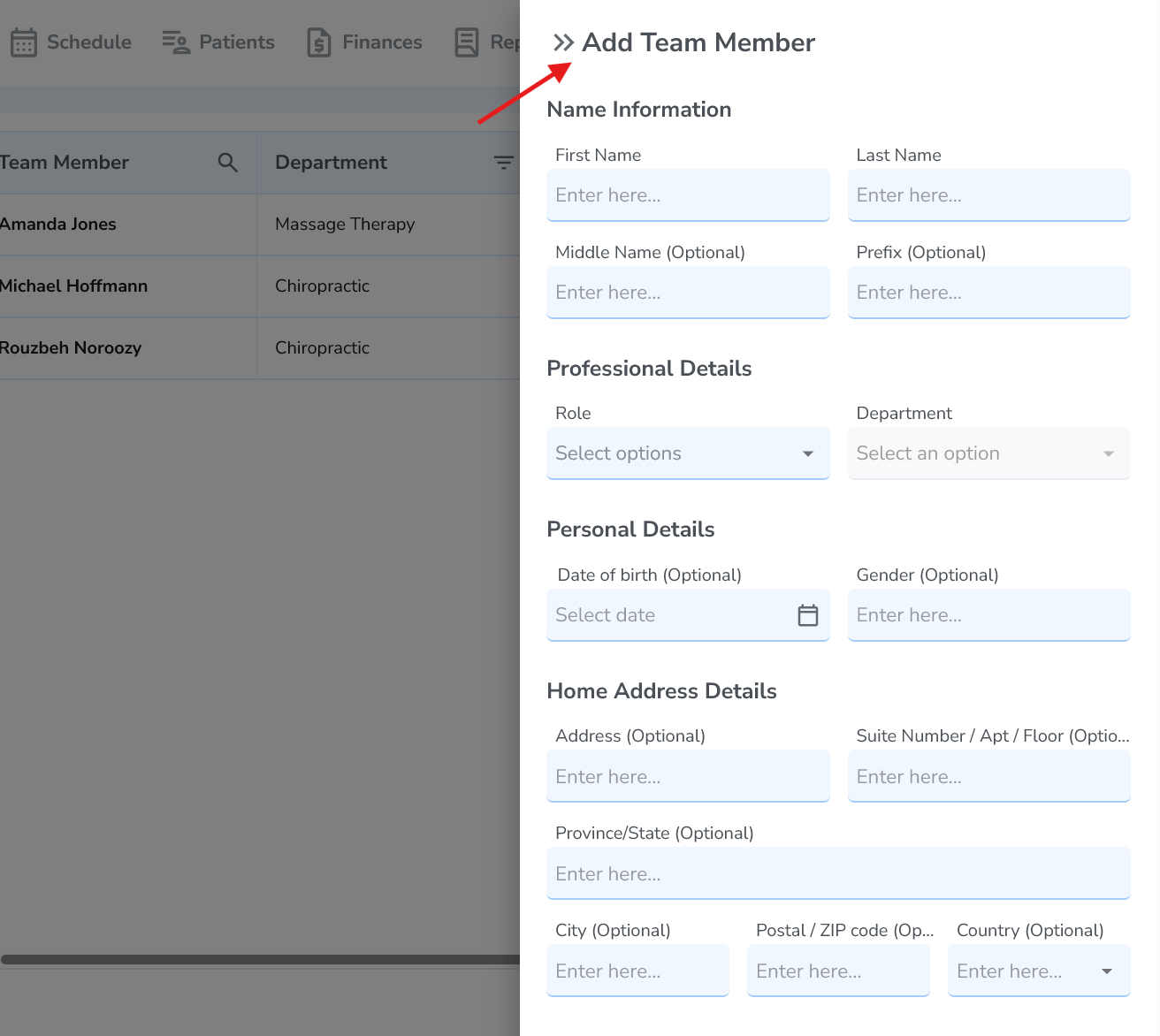This screenshot has height=1036, width=1160.
Task: Open the date of birth calendar picker
Action: tap(807, 614)
